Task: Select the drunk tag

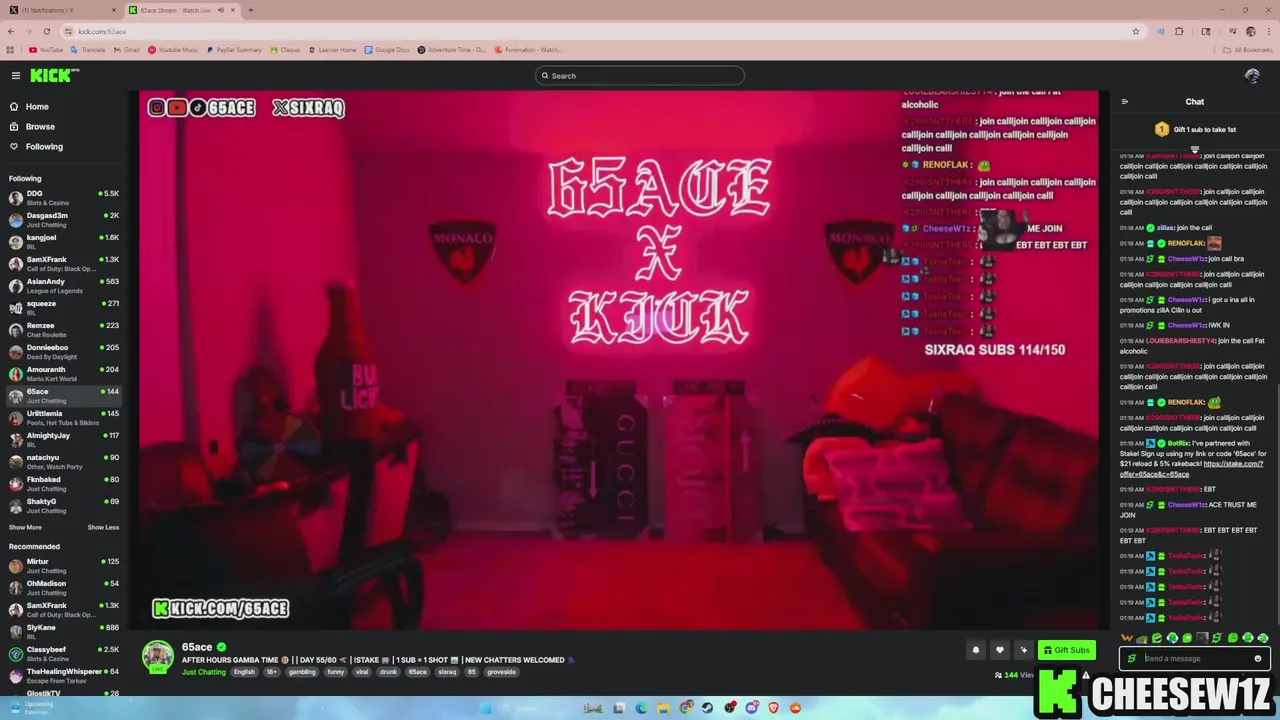Action: (388, 672)
